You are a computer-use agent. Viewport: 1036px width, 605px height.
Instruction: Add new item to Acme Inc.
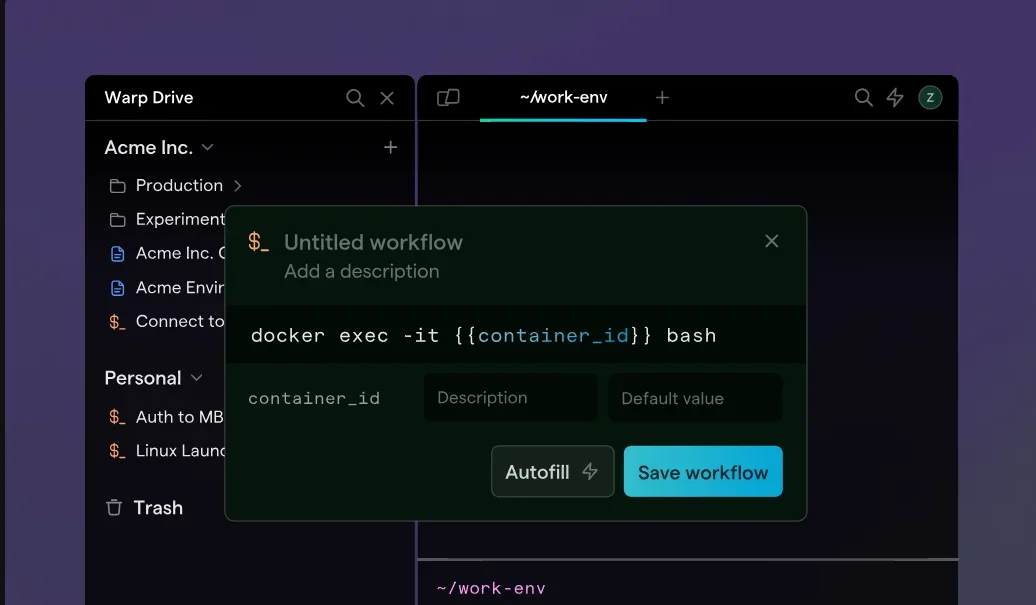click(x=390, y=148)
